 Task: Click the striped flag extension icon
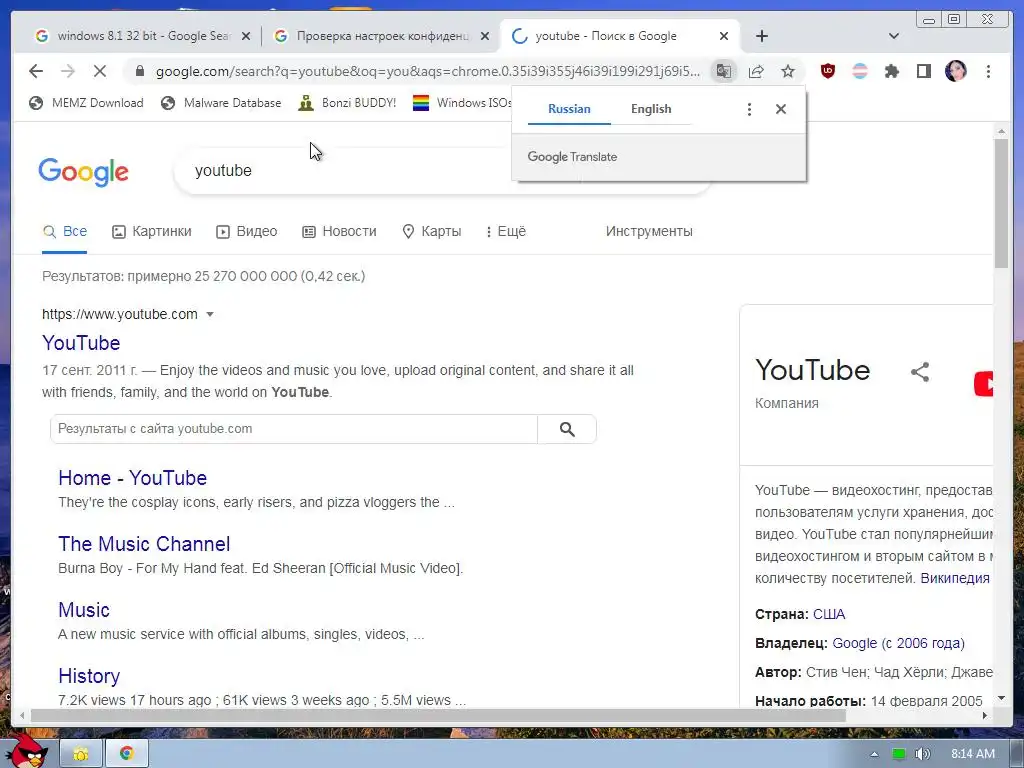[x=860, y=71]
